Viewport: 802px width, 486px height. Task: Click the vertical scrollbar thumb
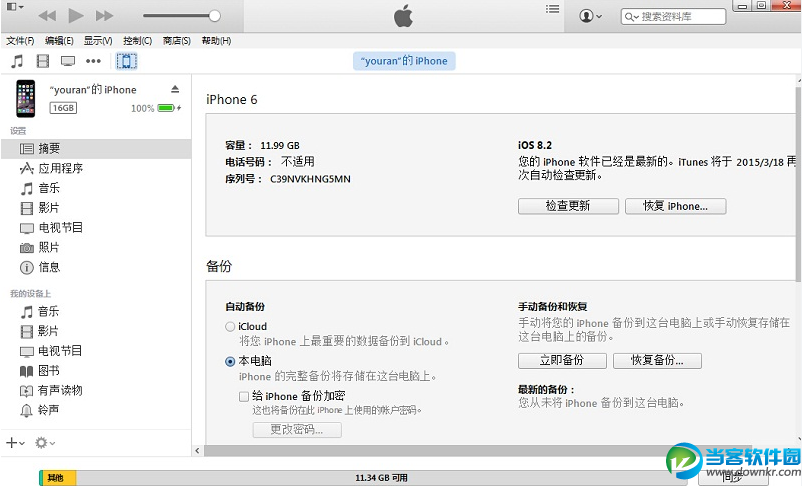coord(798,182)
